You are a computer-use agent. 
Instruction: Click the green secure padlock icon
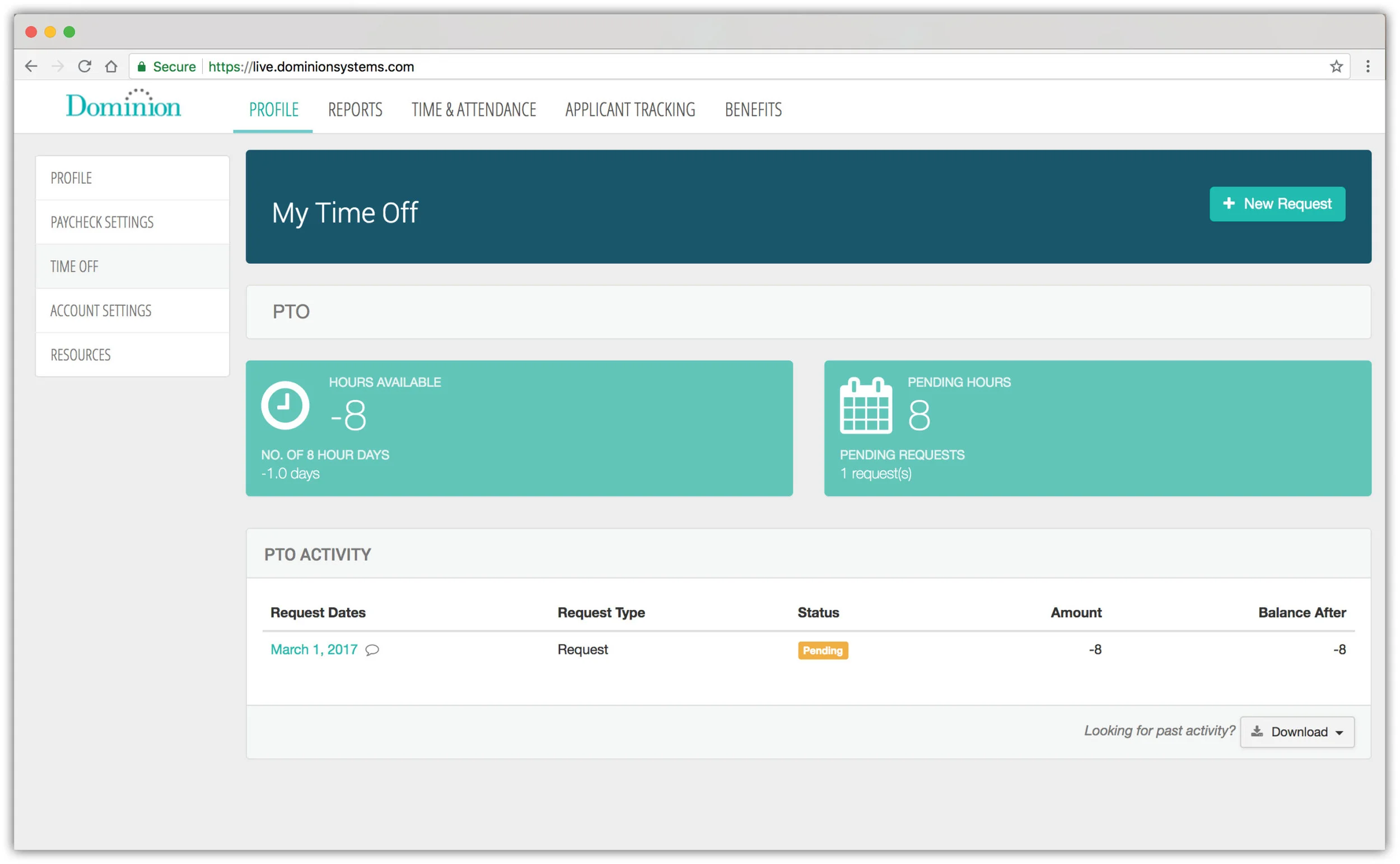(x=142, y=66)
